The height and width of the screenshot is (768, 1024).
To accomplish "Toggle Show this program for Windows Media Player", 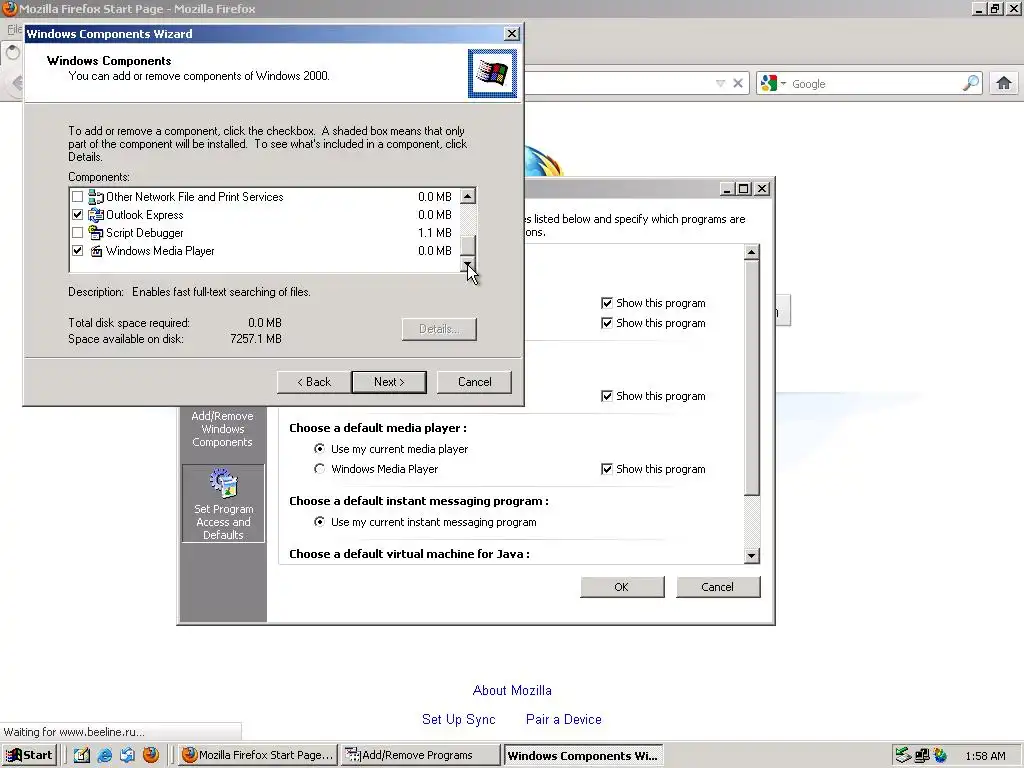I will coord(607,469).
